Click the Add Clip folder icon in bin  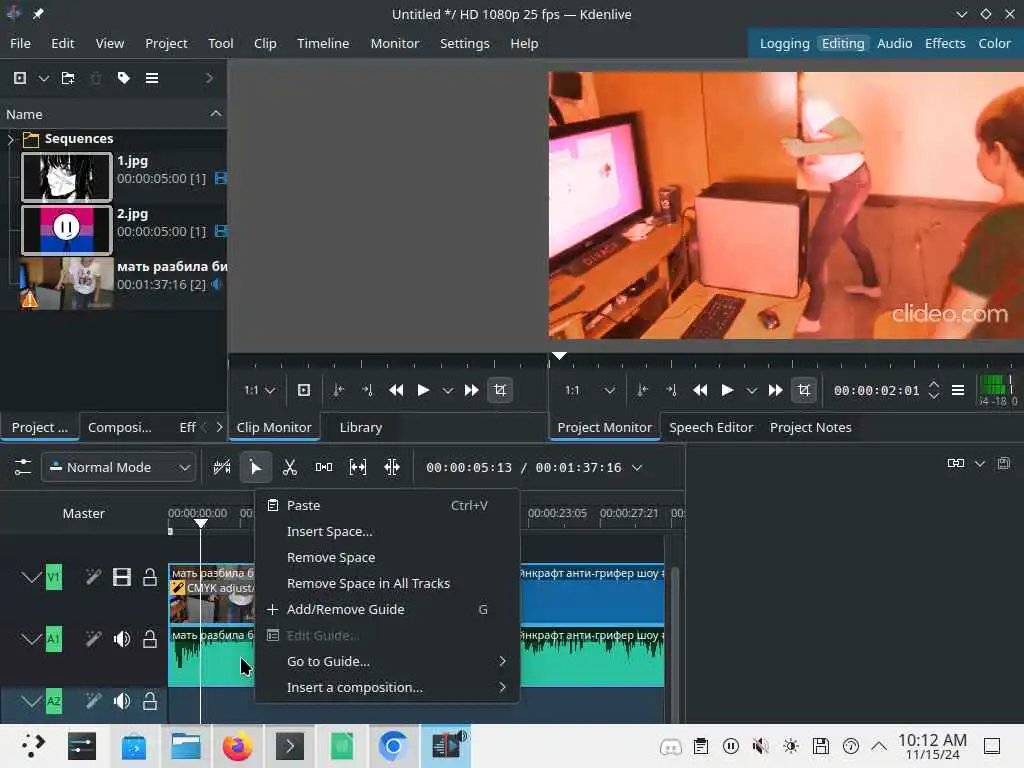68,78
